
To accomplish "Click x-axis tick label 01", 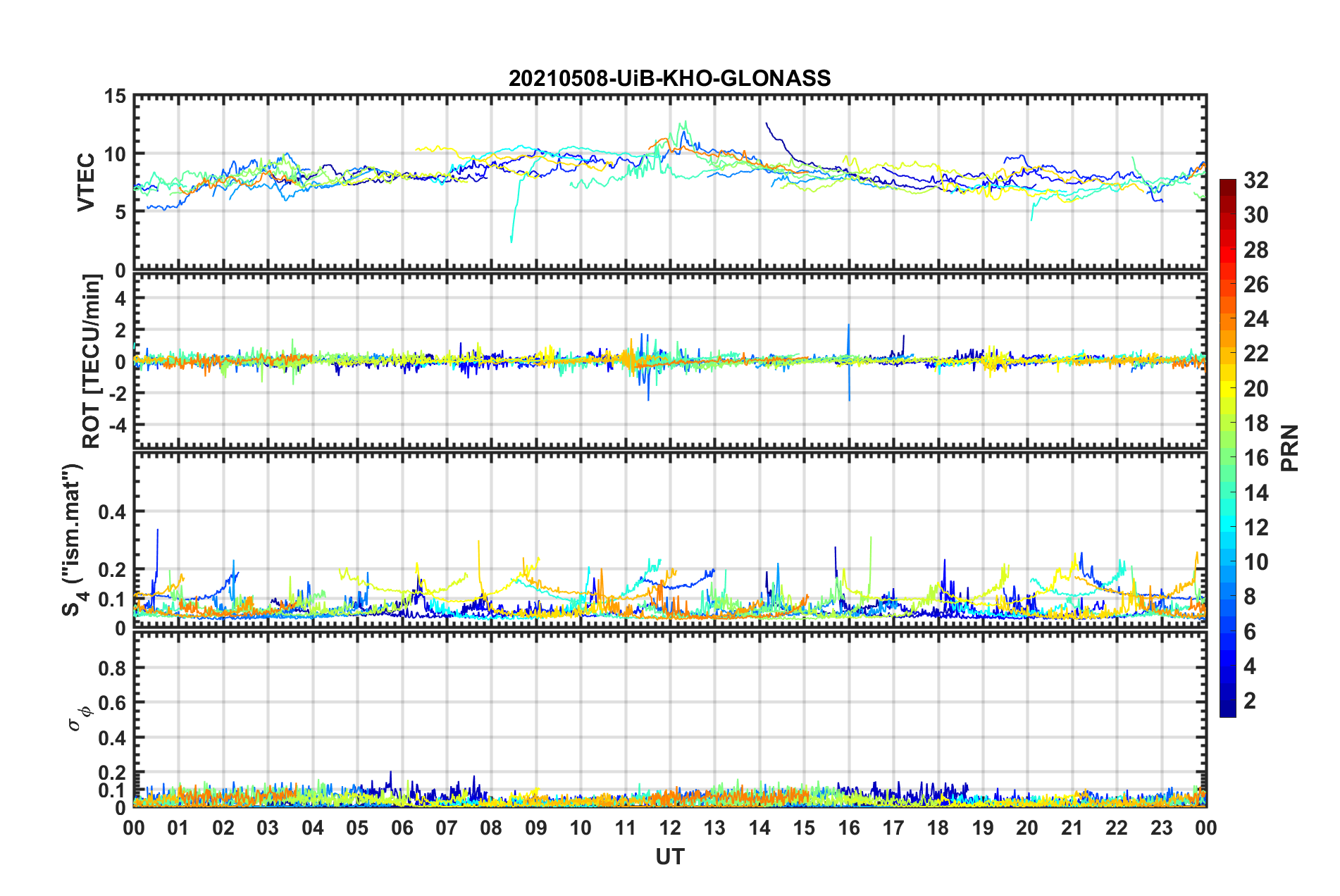I will [x=178, y=828].
